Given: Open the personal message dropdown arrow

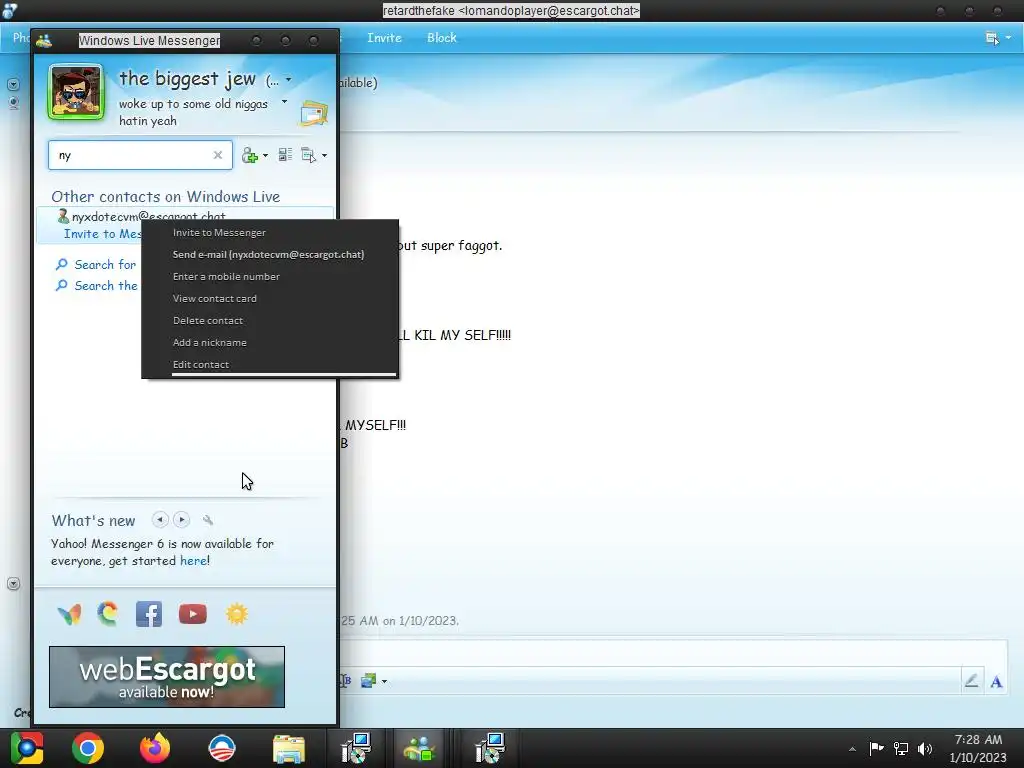Looking at the screenshot, I should (284, 102).
